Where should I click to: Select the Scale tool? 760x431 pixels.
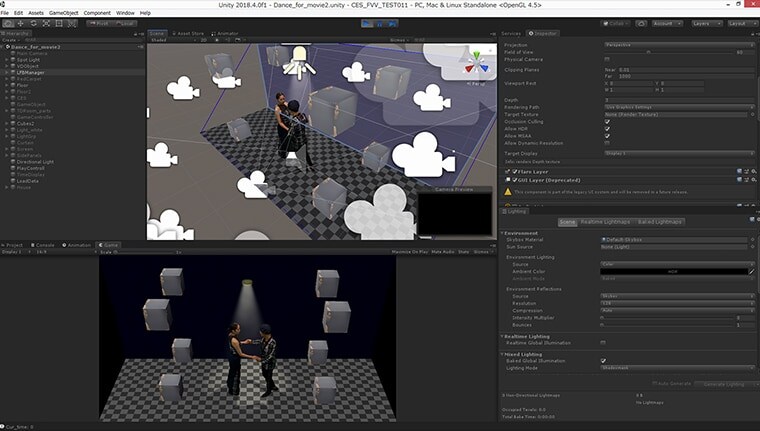coord(46,22)
